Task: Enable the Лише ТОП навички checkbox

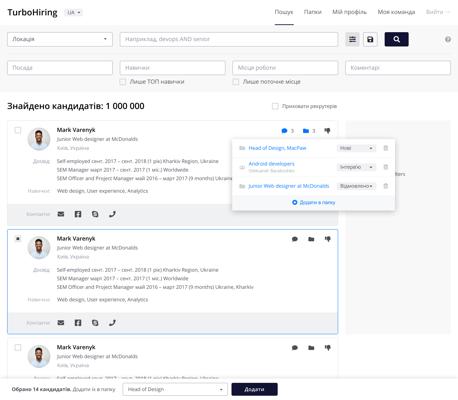Action: [123, 82]
